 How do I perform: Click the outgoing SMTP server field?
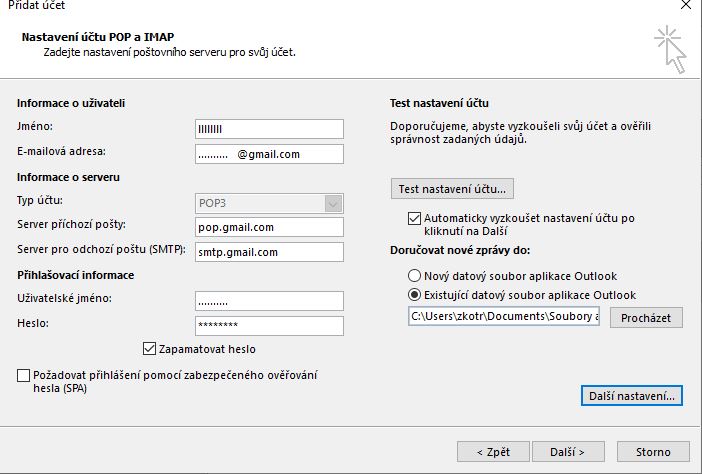click(270, 252)
